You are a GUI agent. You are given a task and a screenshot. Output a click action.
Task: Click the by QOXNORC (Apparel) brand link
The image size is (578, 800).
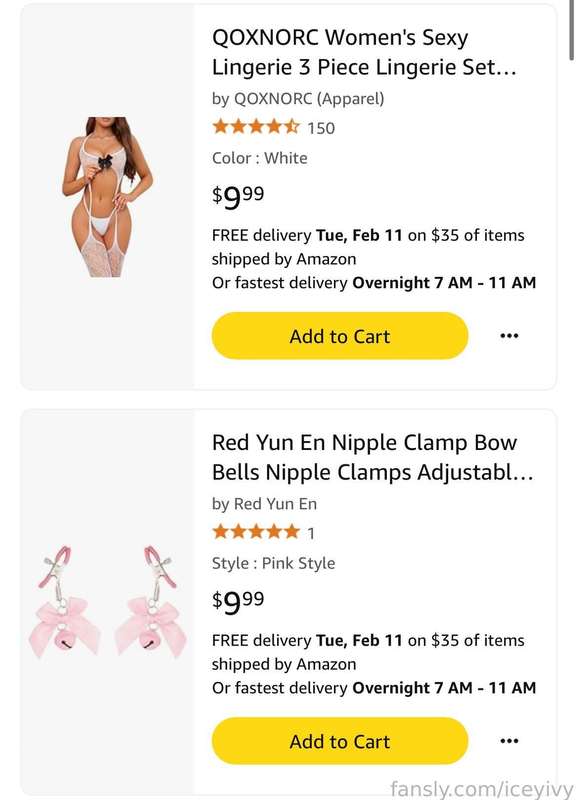tap(298, 98)
